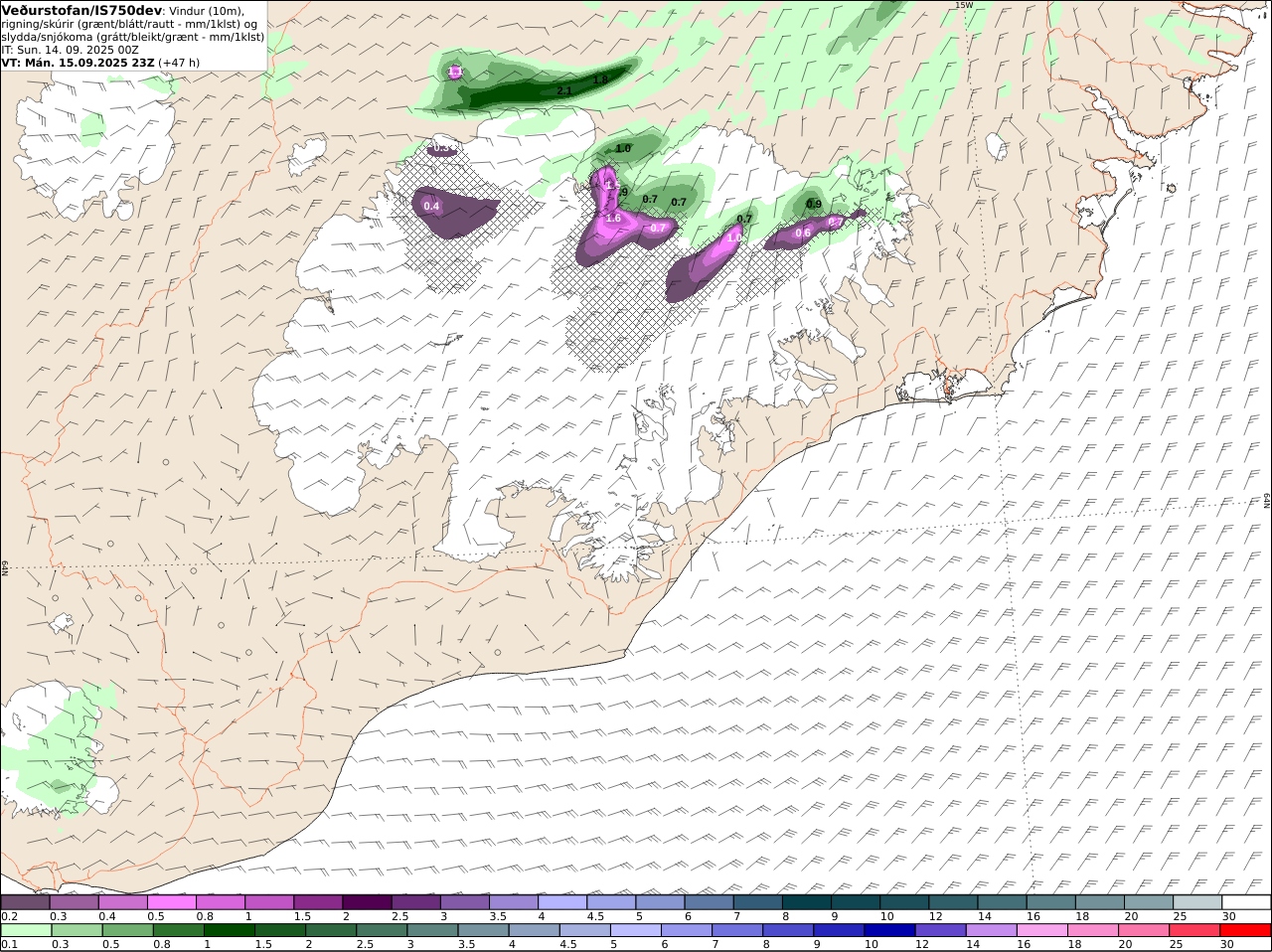Click rain legend swatch between 0.1 and 0.3

pyautogui.click(x=26, y=930)
